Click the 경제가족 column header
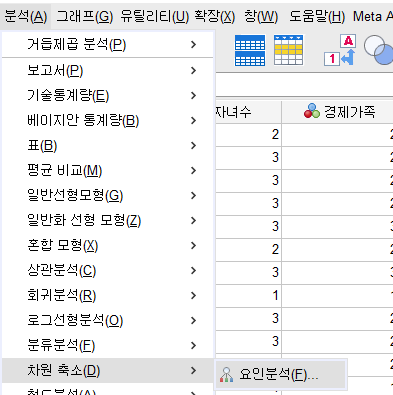This screenshot has height=395, width=393. click(338, 112)
